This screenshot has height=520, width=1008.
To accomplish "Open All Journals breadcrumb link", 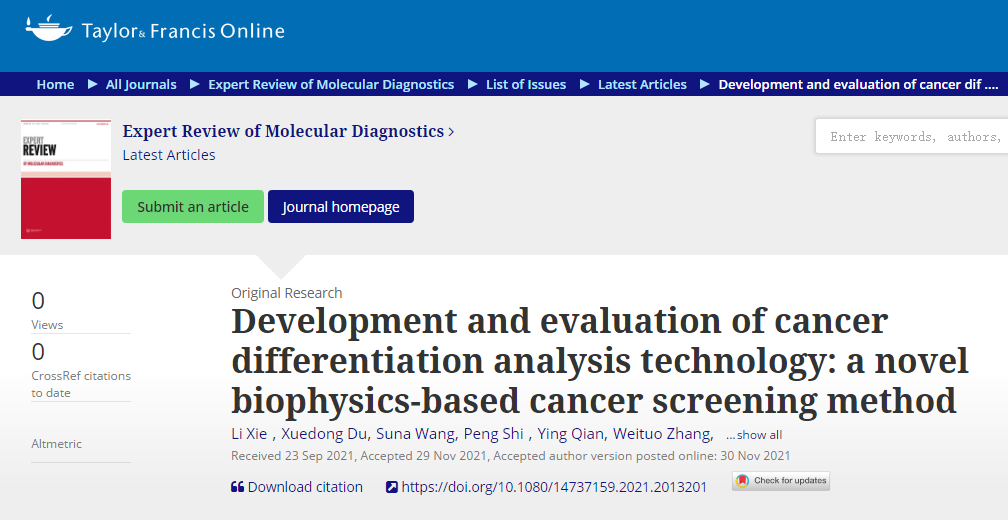I will tap(141, 85).
